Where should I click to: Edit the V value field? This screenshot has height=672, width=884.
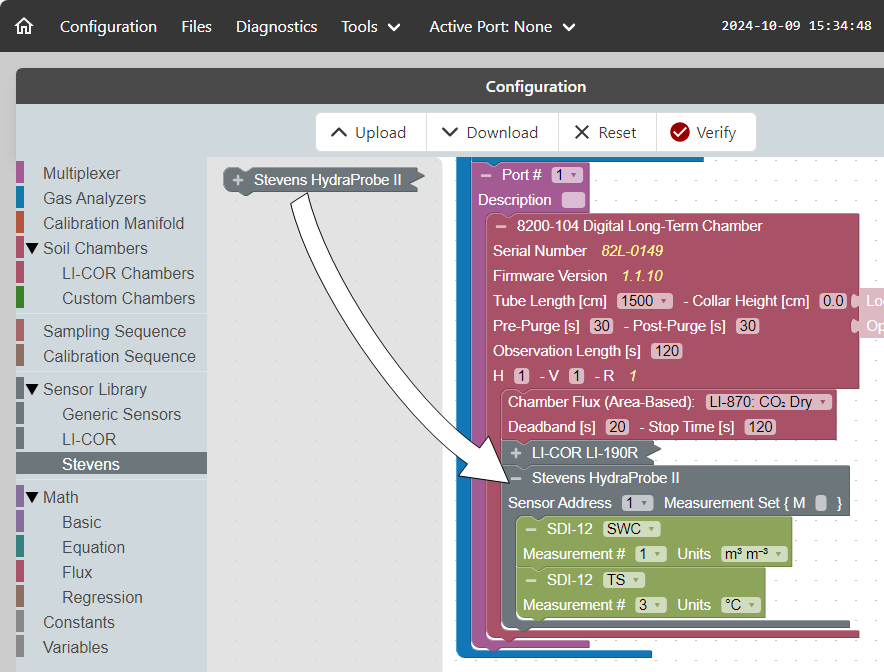tap(576, 376)
